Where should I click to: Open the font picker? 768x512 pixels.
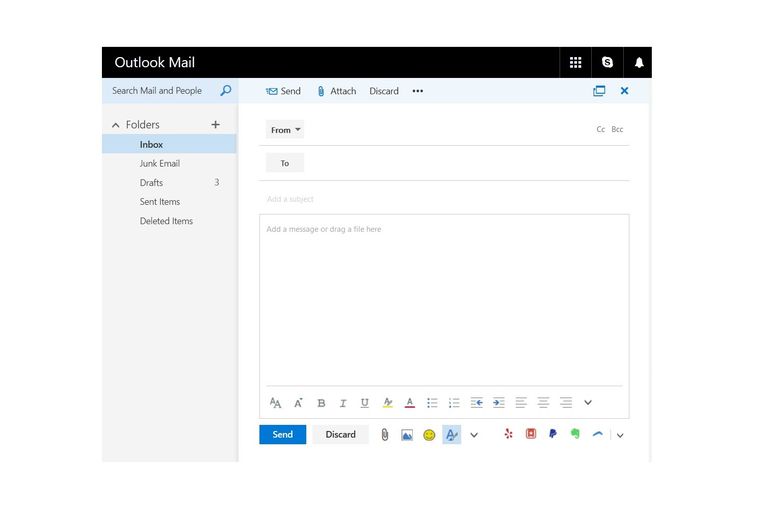tap(275, 403)
